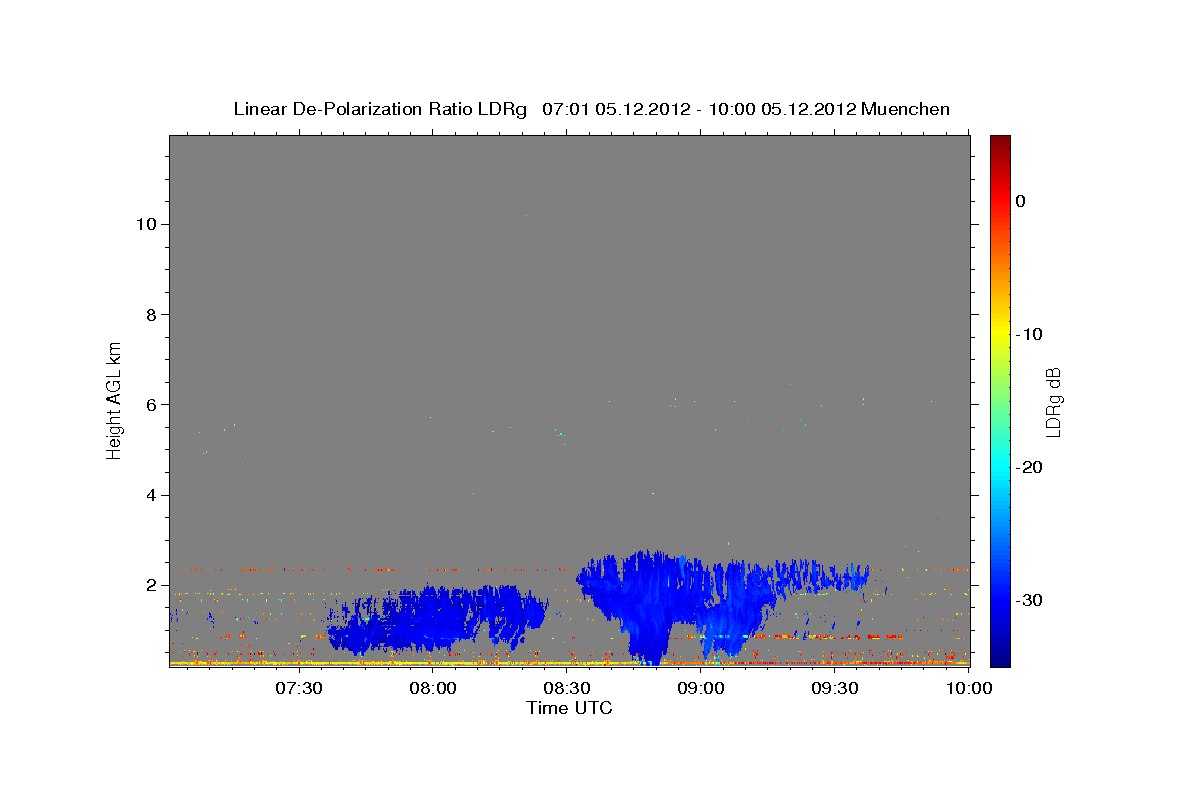Click the 08:00 time tick label
Viewport: 1200px width, 800px height.
(x=433, y=688)
